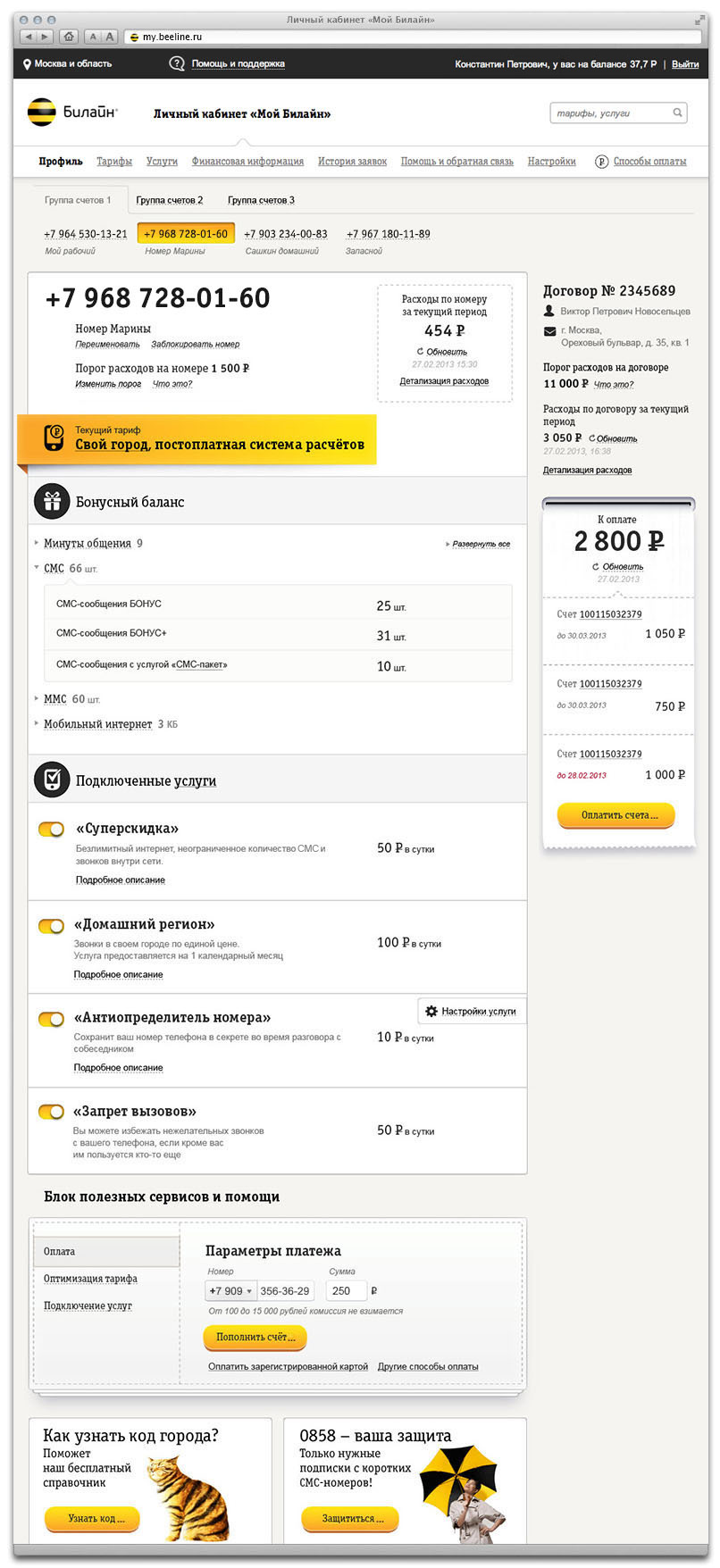Open the Тарифы navigation item

(114, 162)
